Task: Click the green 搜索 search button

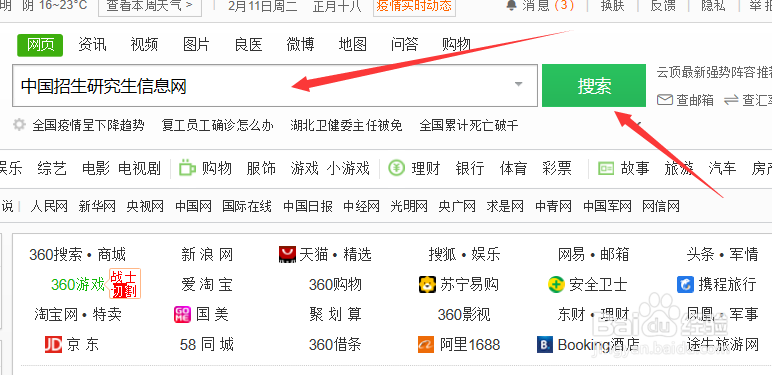Action: [594, 86]
